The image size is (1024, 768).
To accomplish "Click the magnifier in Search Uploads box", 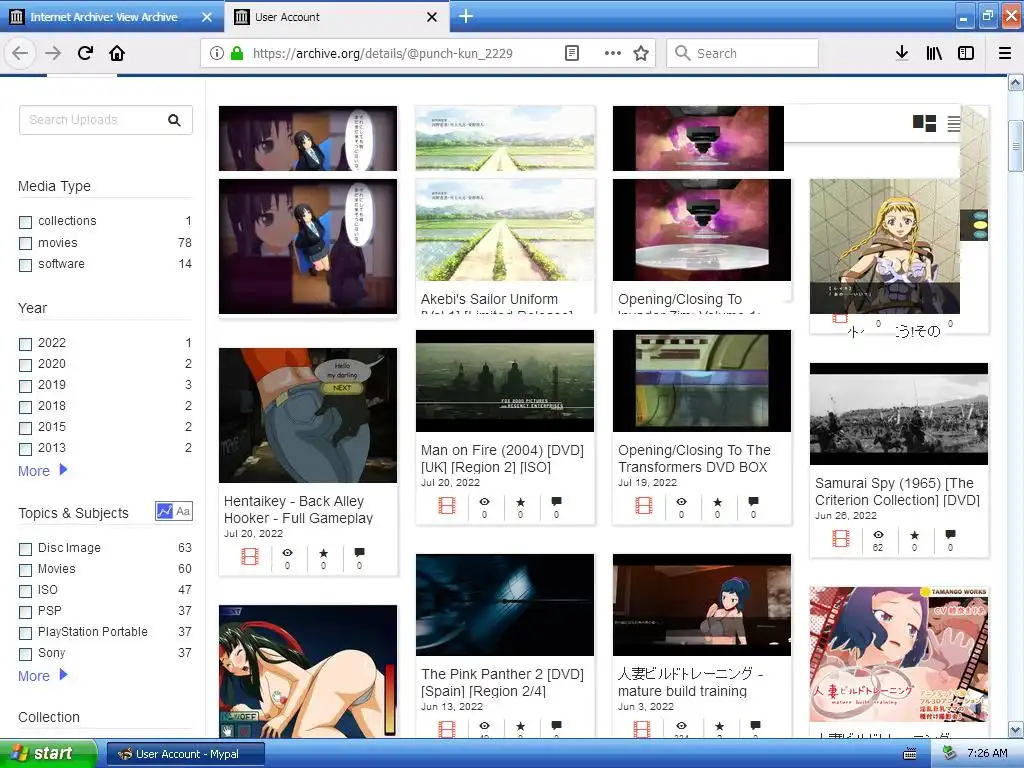I will (x=174, y=120).
